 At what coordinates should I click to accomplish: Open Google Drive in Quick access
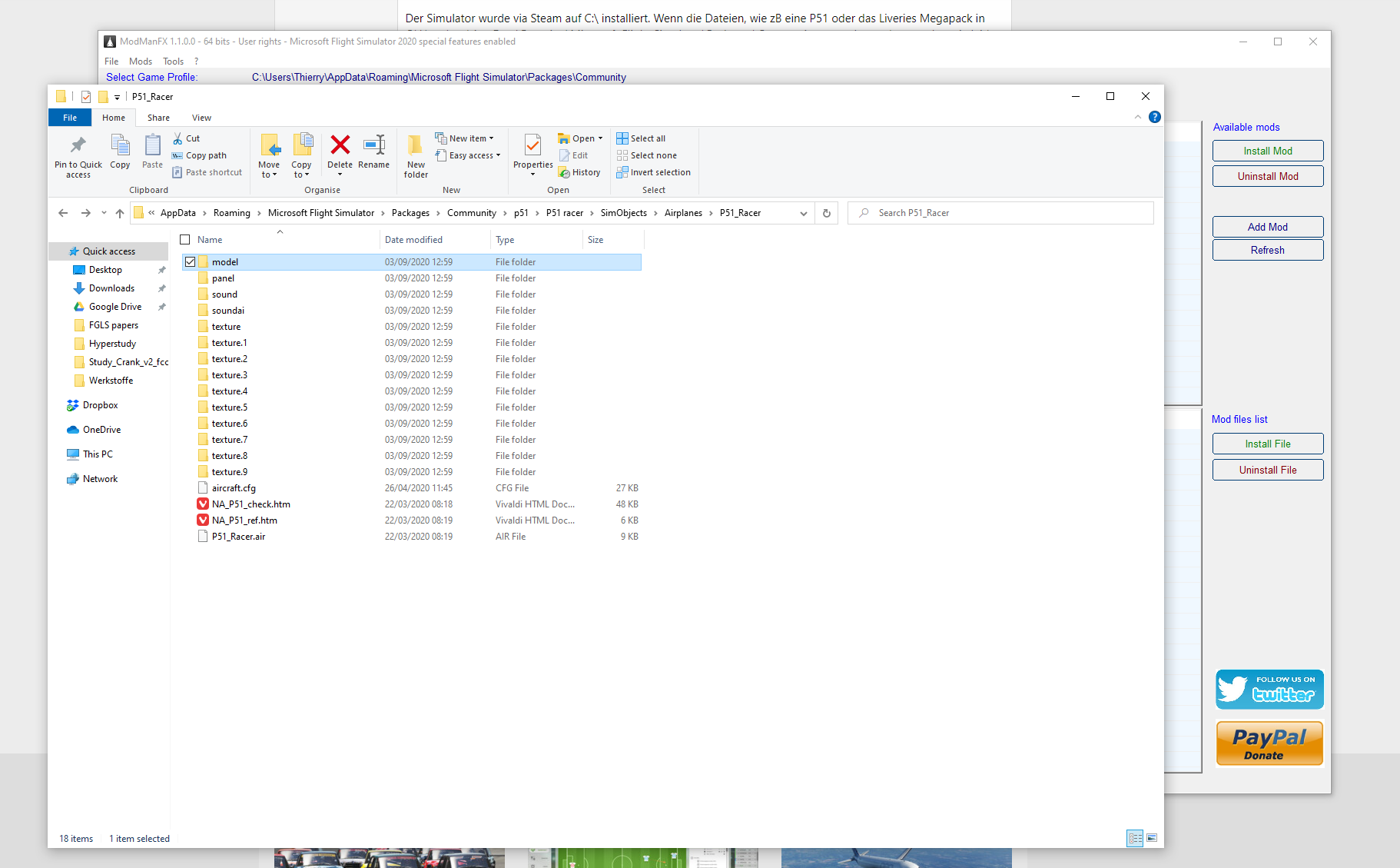pos(115,307)
